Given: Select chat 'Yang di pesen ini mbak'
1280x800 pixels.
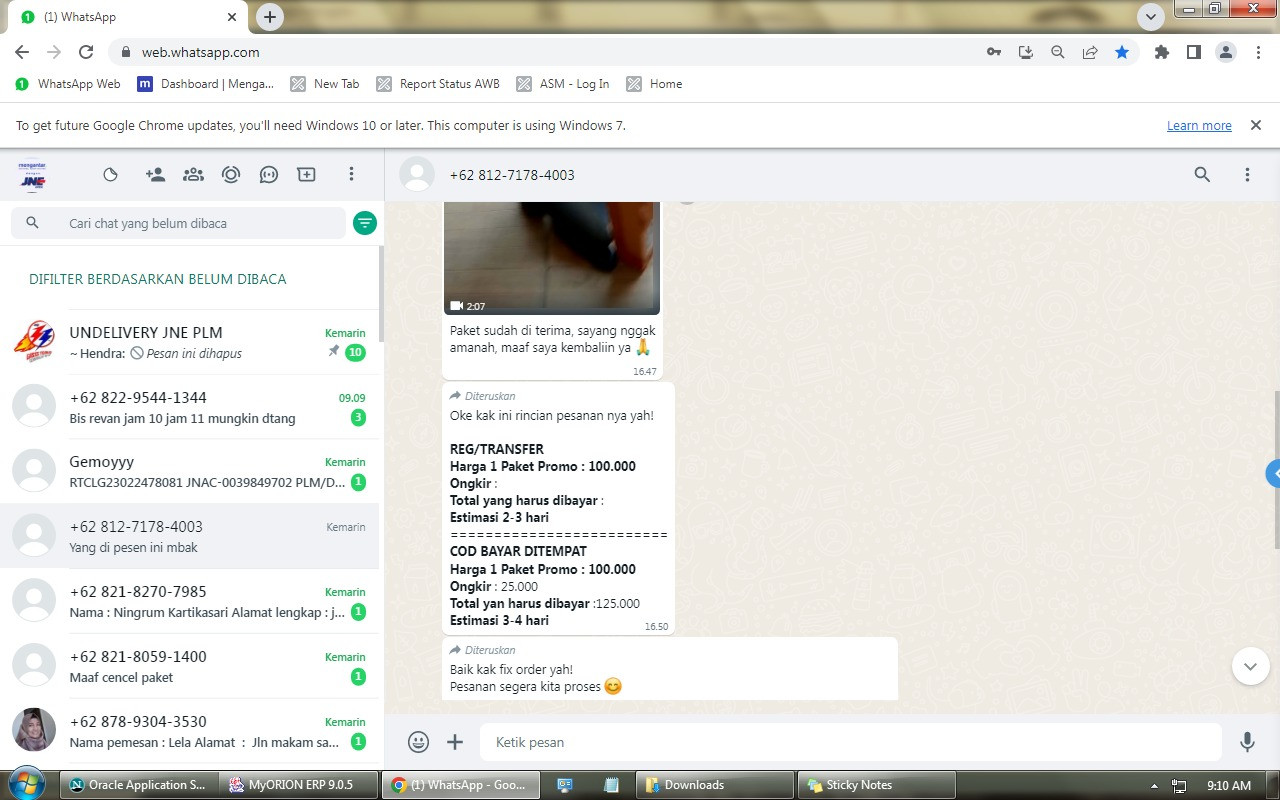Looking at the screenshot, I should coord(190,537).
